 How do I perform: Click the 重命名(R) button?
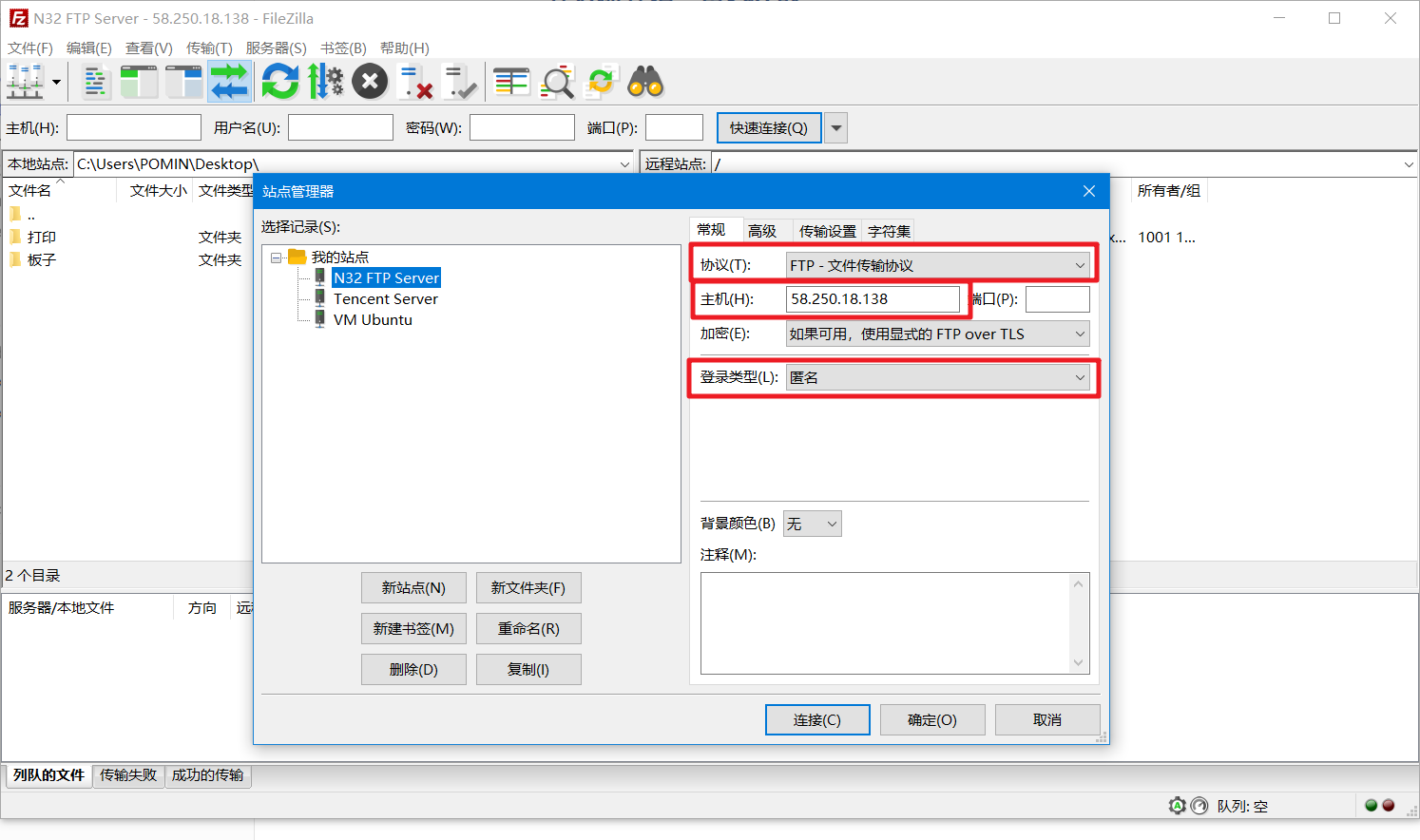point(528,629)
